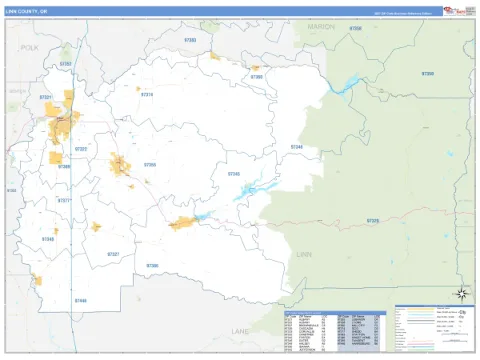Select ZIP code label 97350
480x360 pixels.
point(428,74)
